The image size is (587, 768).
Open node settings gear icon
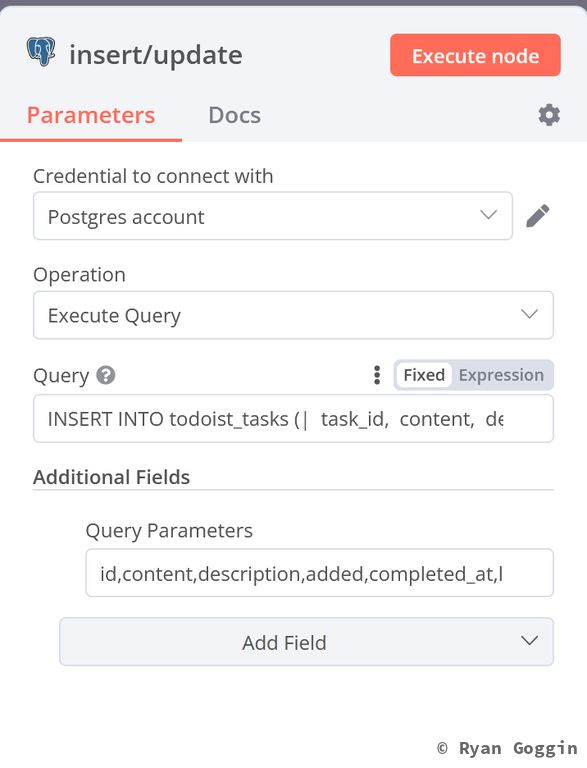click(549, 115)
